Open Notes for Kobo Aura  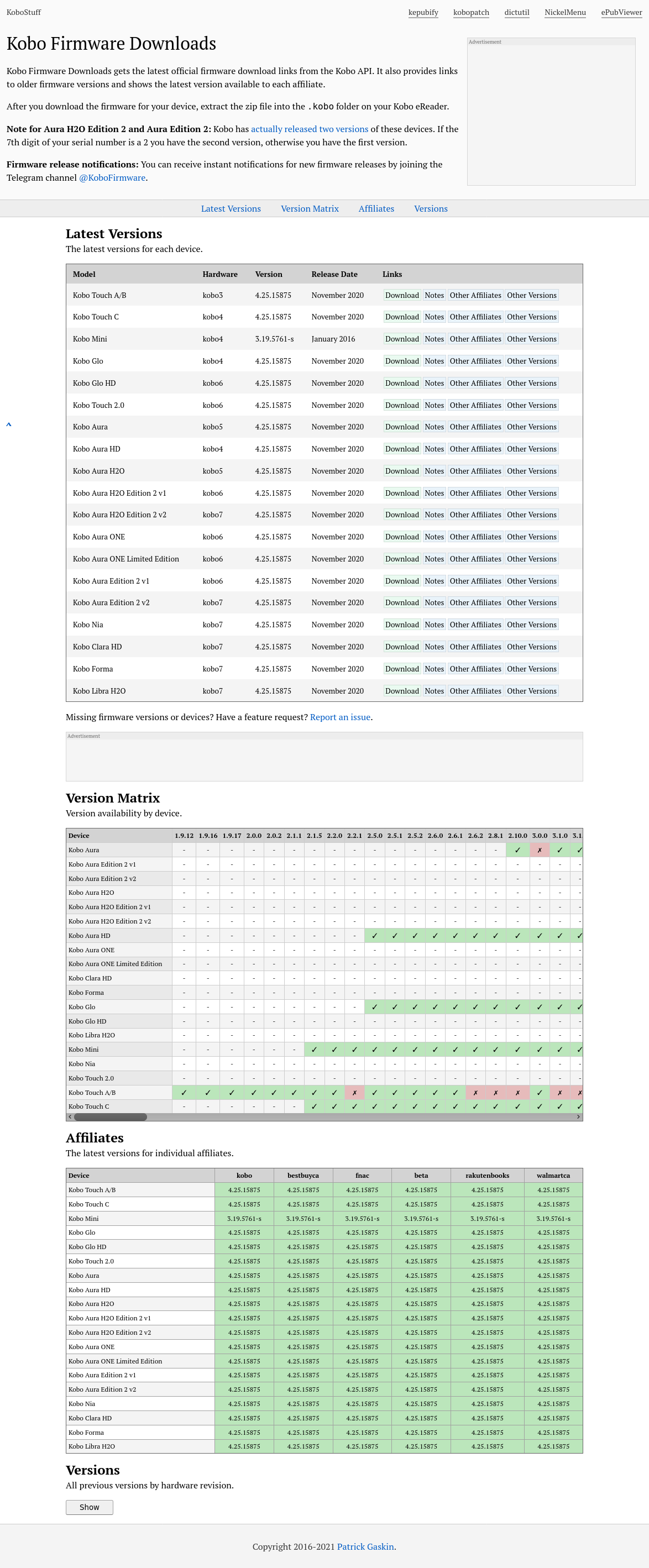[434, 427]
